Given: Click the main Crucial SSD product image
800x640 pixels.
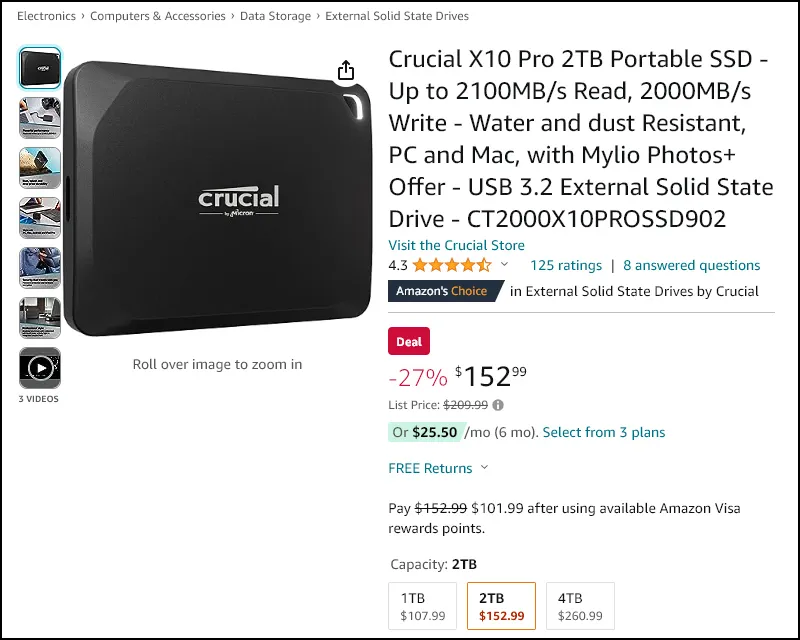Looking at the screenshot, I should (218, 198).
